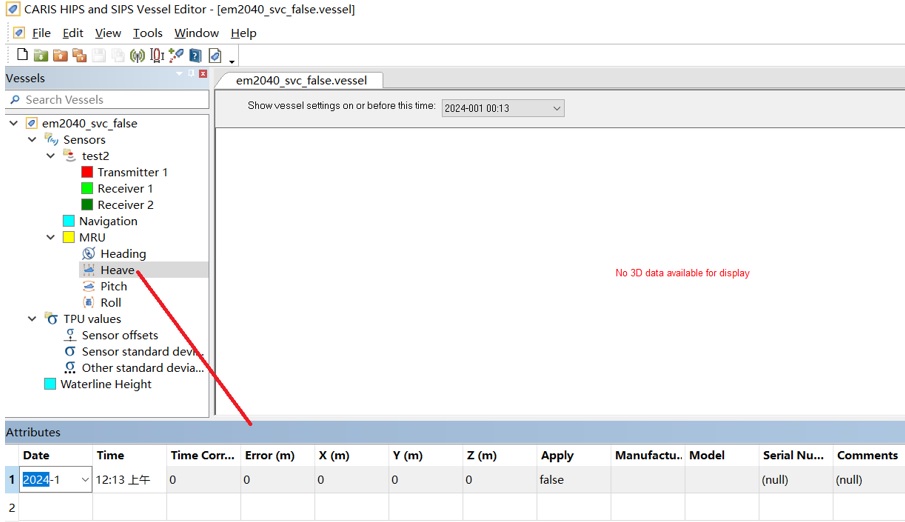The image size is (905, 522).
Task: Click the green open-folder toolbar icon
Action: 41,55
